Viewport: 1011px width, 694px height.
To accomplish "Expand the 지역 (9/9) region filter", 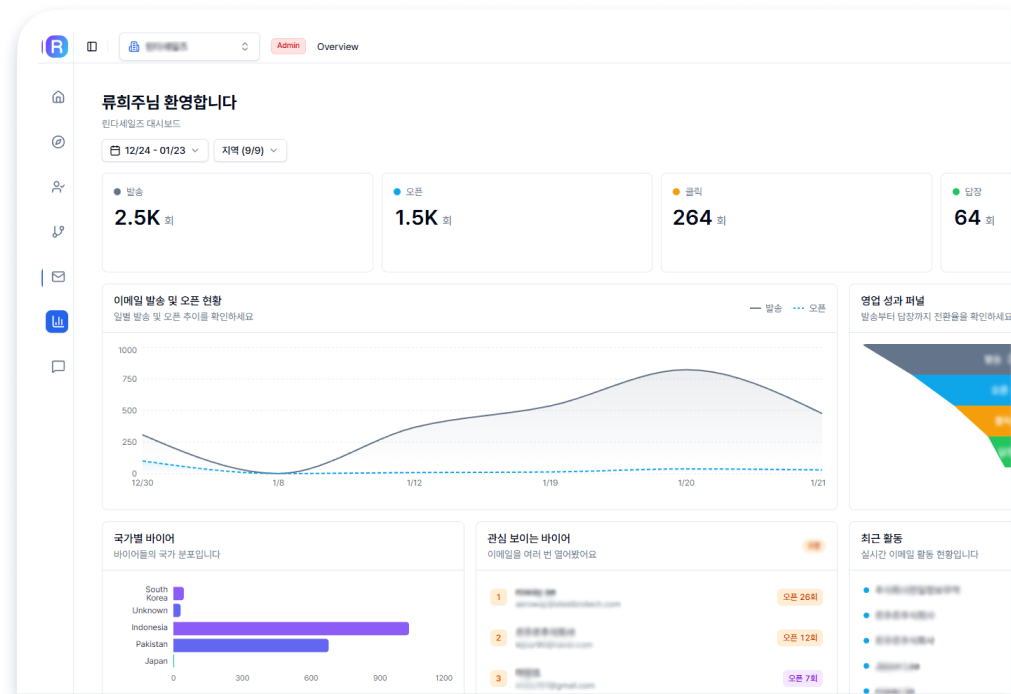I will pyautogui.click(x=250, y=150).
